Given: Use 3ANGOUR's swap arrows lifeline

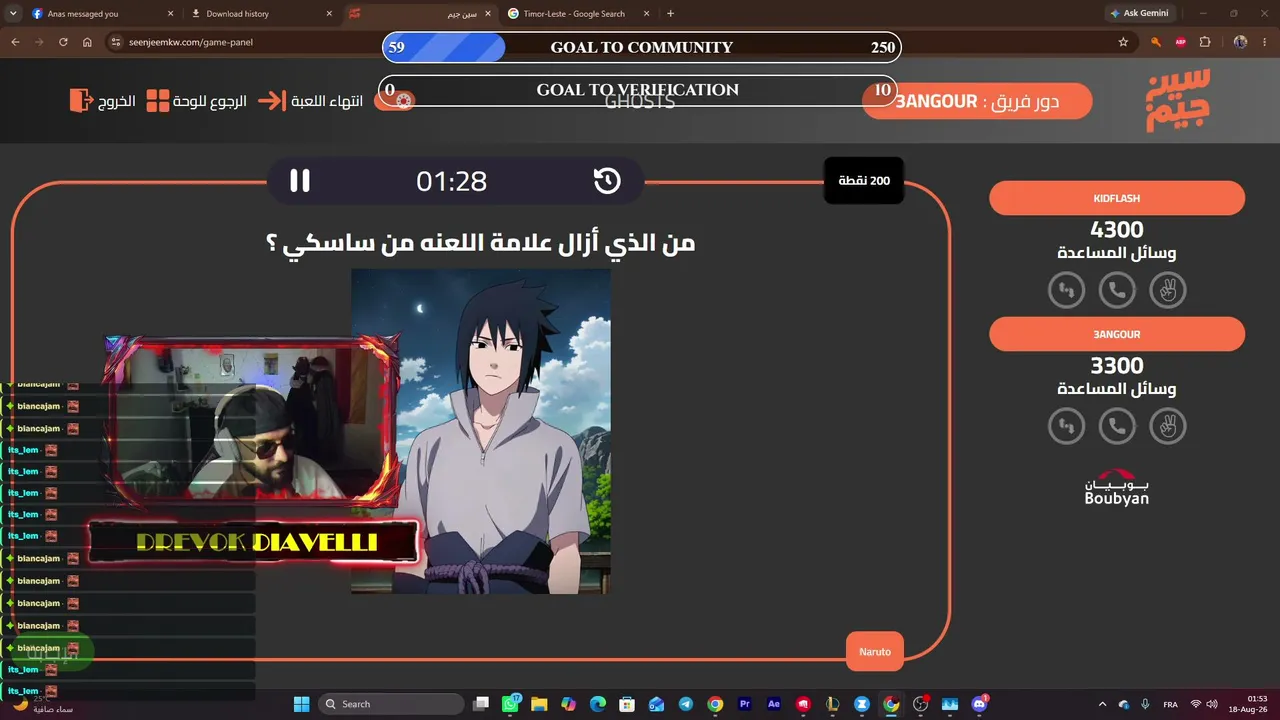Looking at the screenshot, I should click(1066, 427).
